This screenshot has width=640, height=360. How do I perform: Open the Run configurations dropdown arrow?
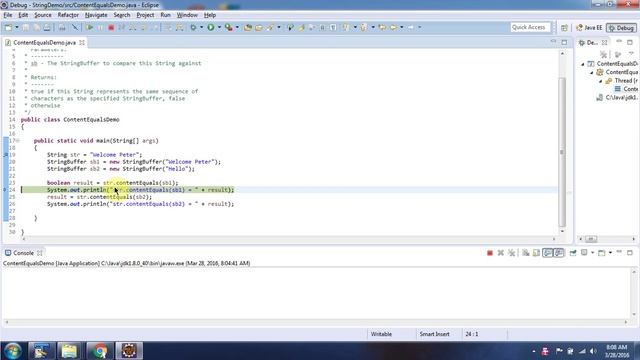(x=219, y=27)
